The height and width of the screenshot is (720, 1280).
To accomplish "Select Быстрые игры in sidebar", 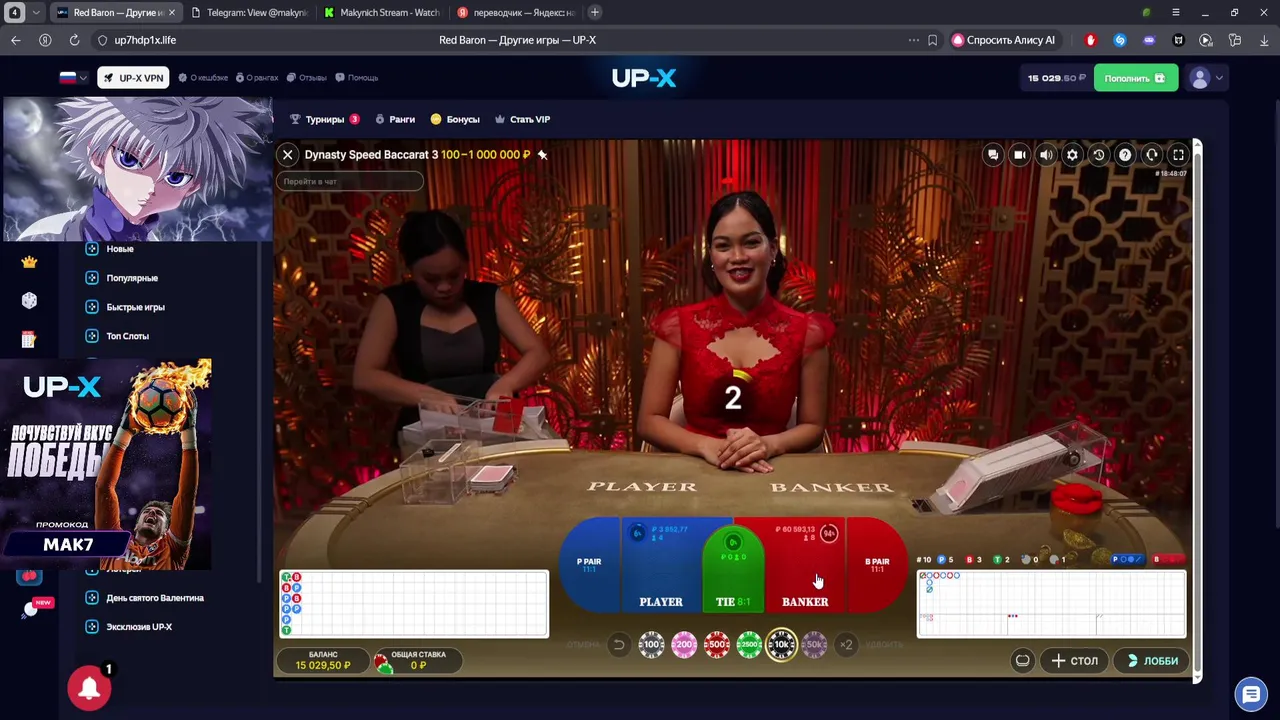I will point(125,307).
